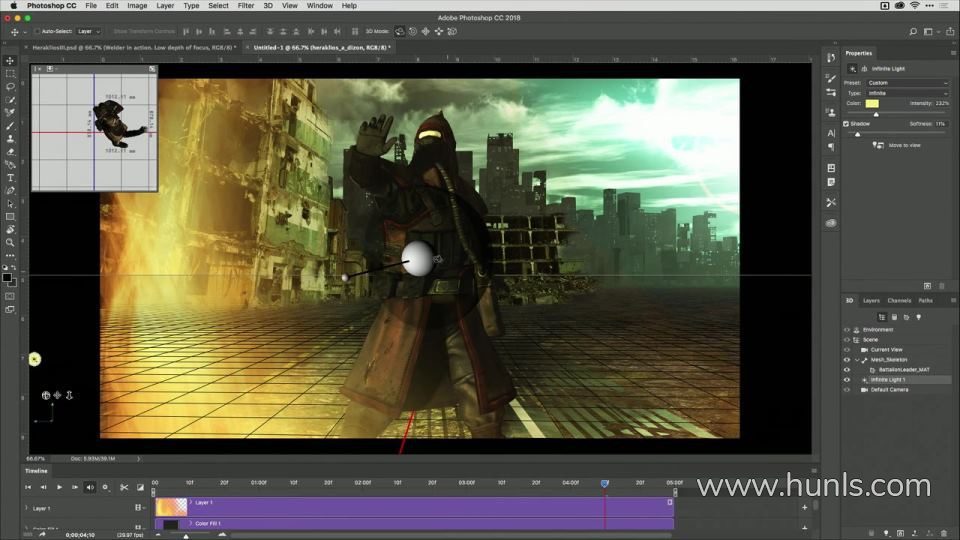This screenshot has height=540, width=960.
Task: Click the Render button in Properties panel
Action: point(928,286)
